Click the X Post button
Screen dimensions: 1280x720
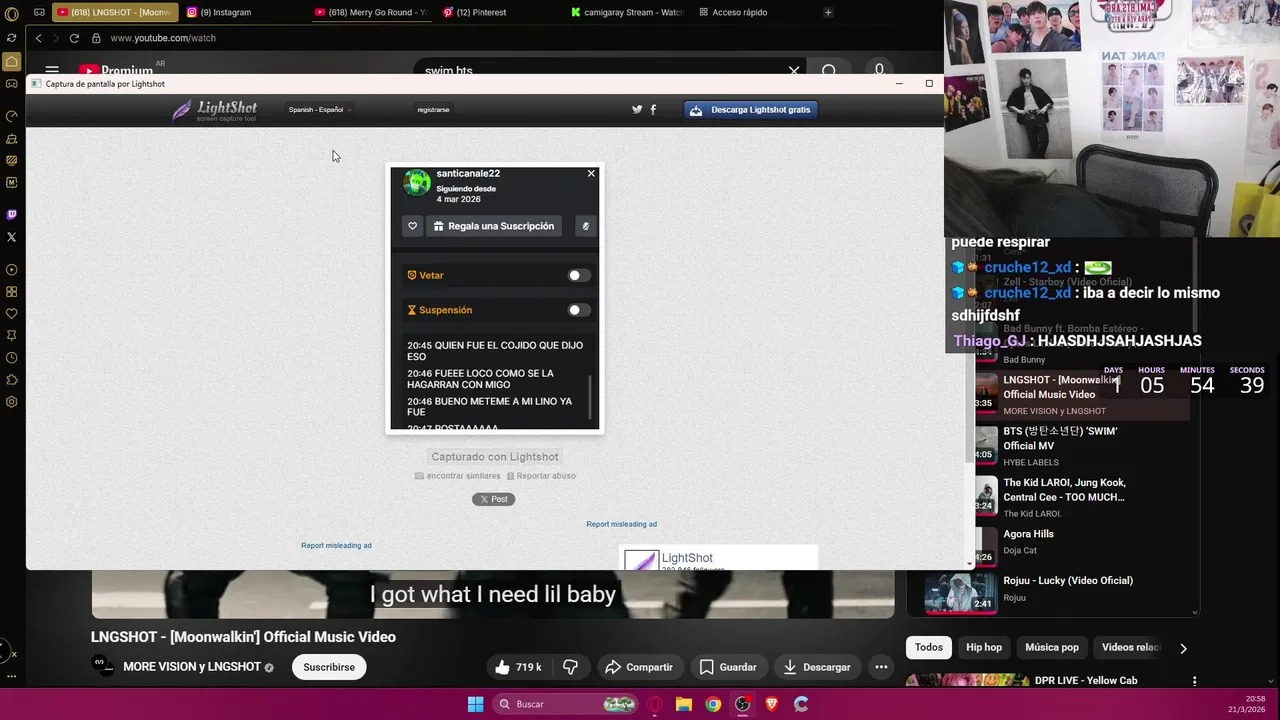coord(493,499)
